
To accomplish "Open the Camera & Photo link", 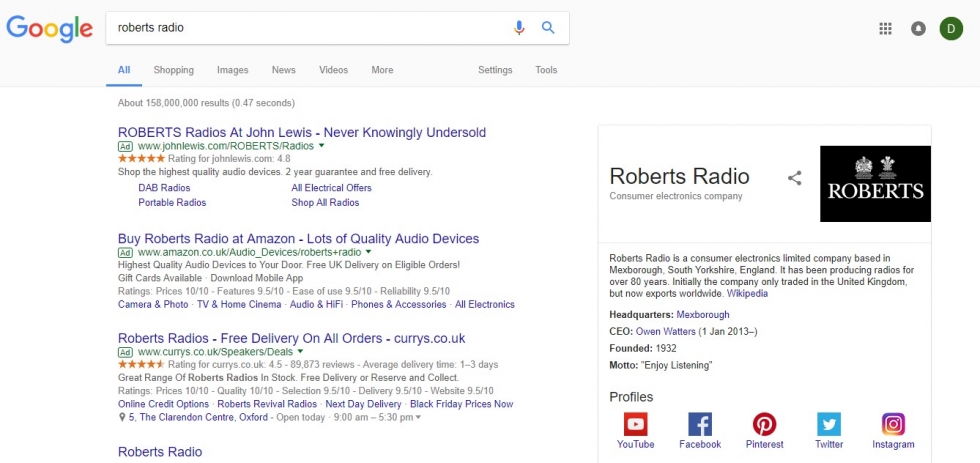I will point(153,304).
